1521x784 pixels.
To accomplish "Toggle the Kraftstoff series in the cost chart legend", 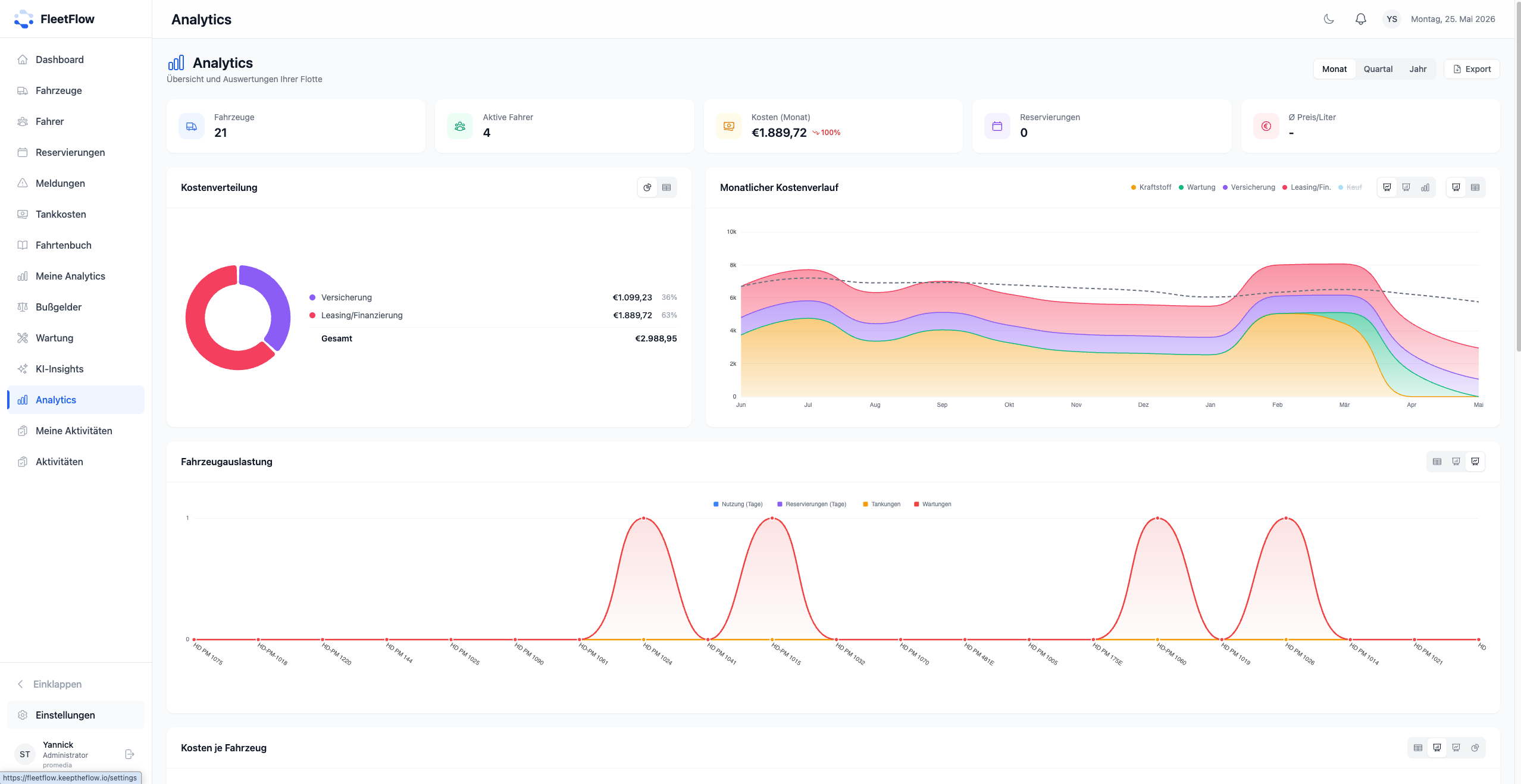I will [x=1151, y=187].
